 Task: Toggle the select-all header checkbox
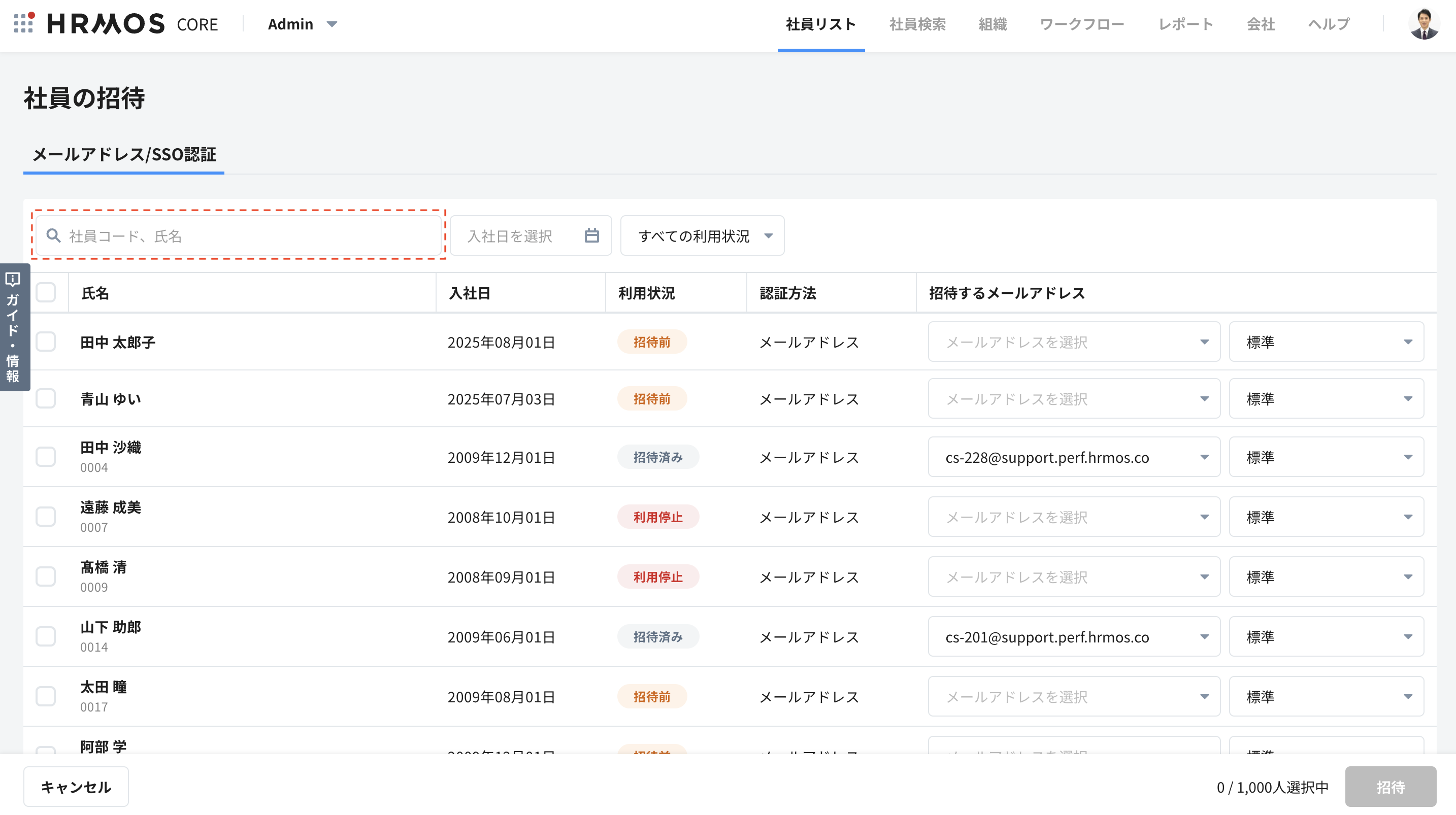46,293
